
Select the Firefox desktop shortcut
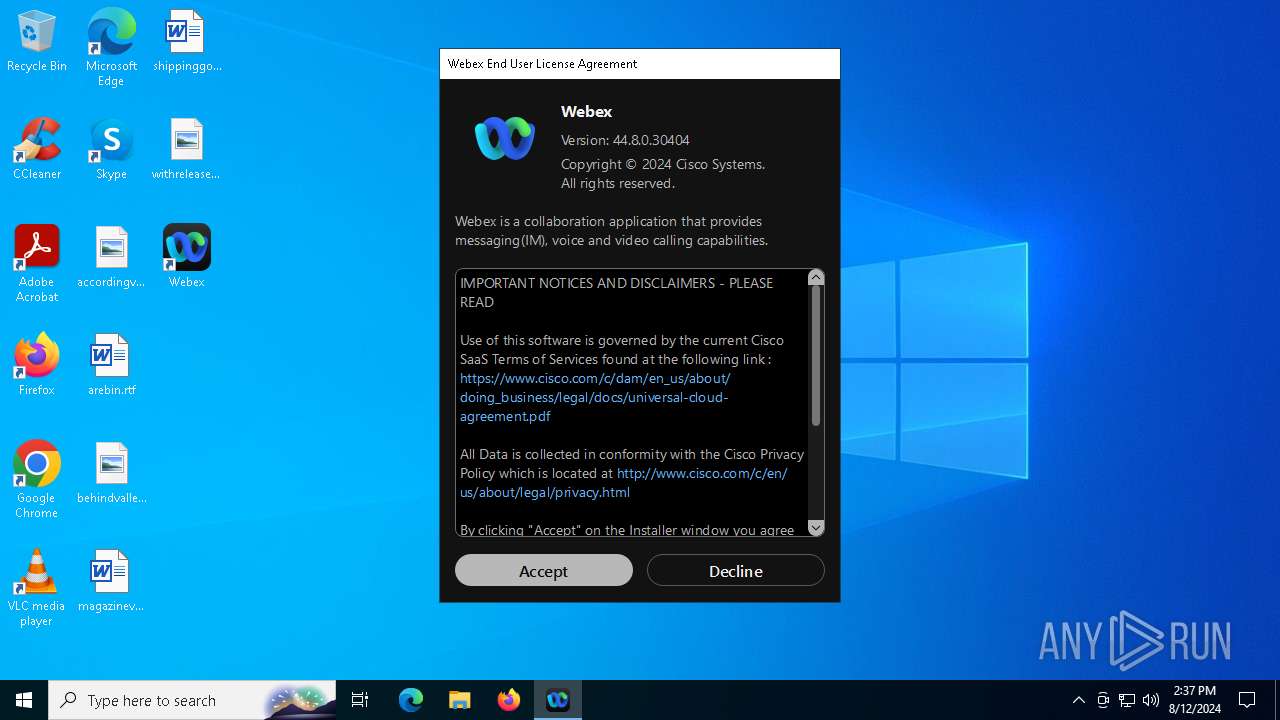[37, 365]
